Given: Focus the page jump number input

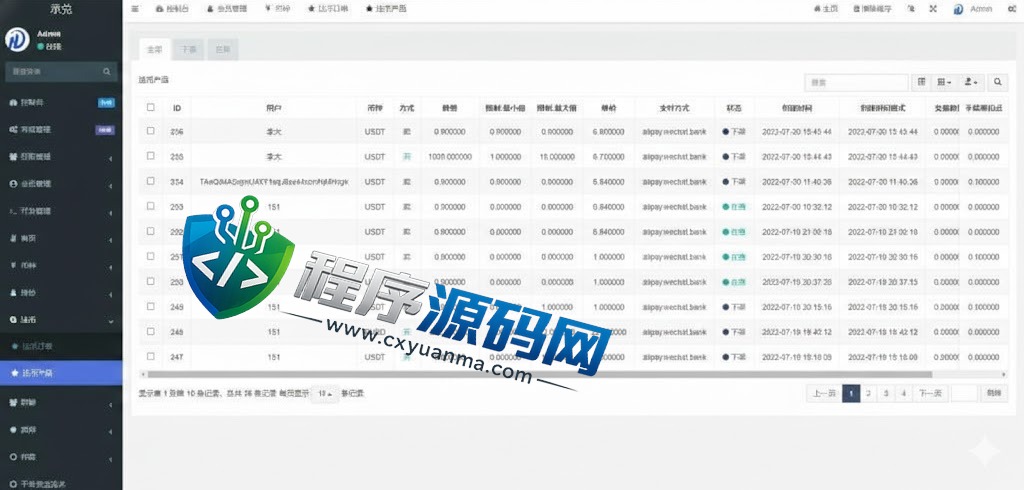Looking at the screenshot, I should 964,393.
